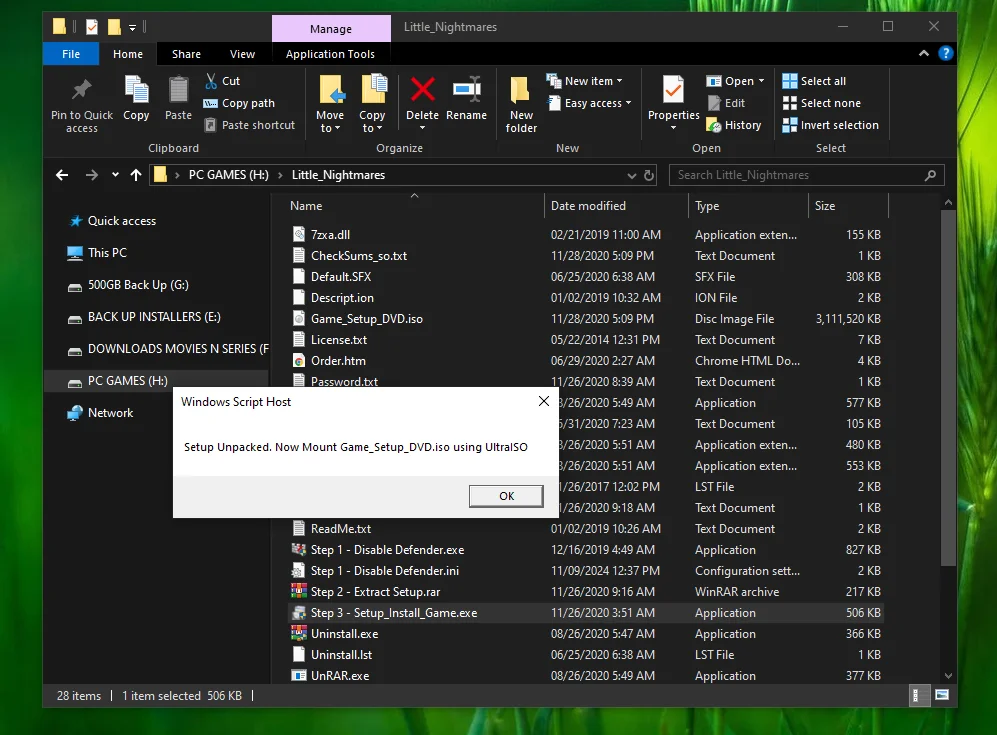Click Copy path in Clipboard group
The width and height of the screenshot is (997, 735).
(239, 103)
